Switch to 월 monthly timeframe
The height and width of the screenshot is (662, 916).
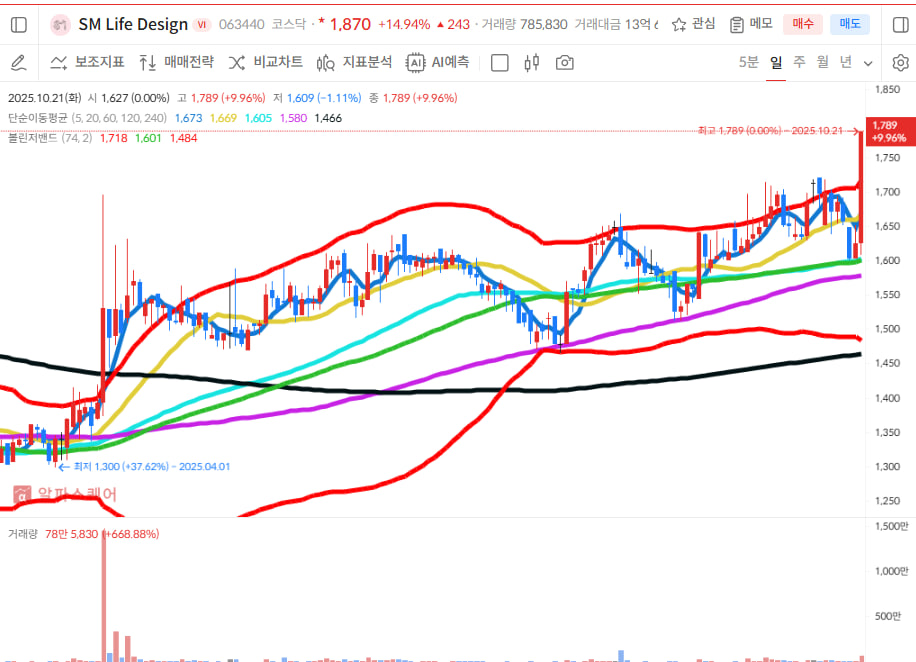click(822, 63)
